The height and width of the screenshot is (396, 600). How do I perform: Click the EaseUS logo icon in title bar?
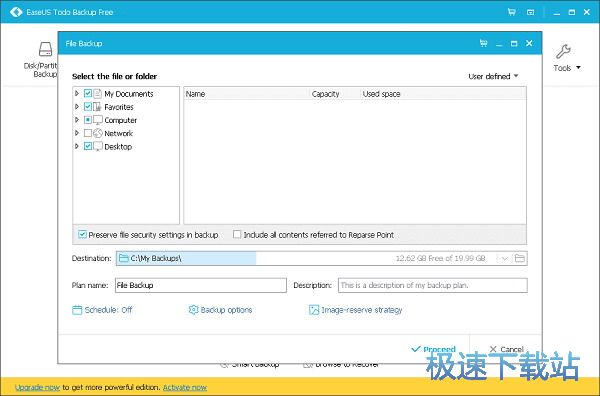point(16,12)
